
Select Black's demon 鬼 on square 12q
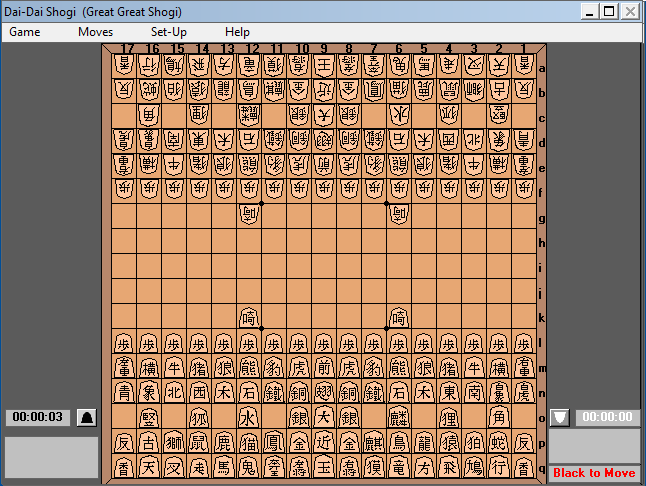pos(249,467)
